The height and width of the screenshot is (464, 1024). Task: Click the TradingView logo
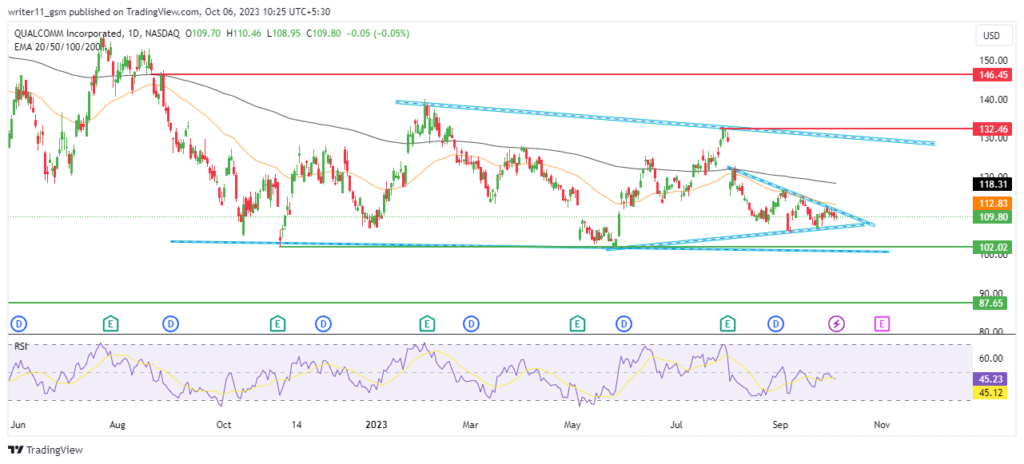(46, 450)
